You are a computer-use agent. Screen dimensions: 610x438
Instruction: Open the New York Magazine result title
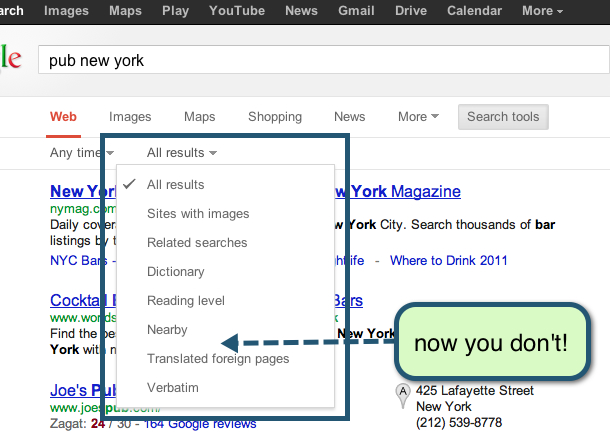click(x=398, y=191)
